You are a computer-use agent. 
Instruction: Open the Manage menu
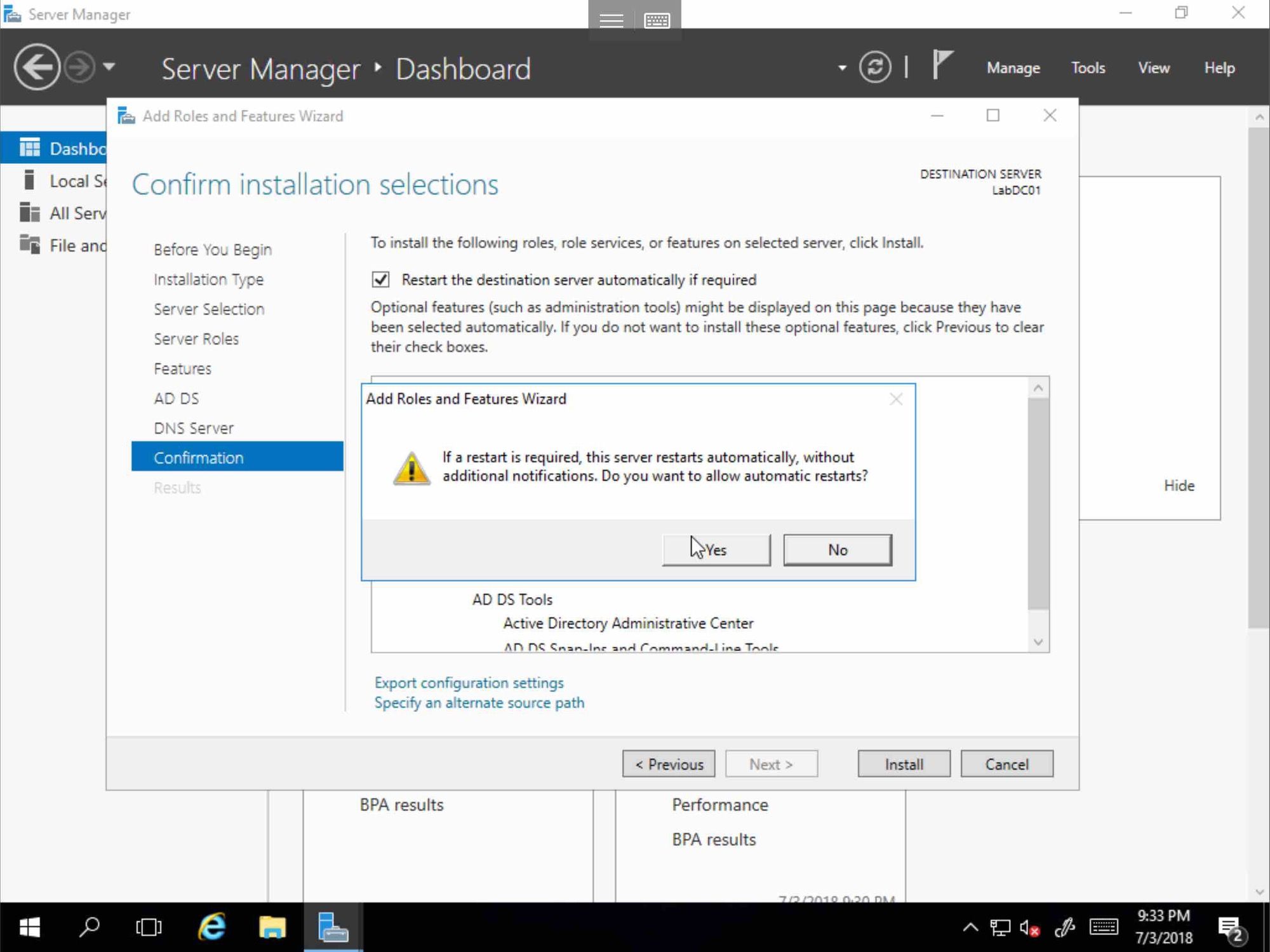pyautogui.click(x=1013, y=67)
